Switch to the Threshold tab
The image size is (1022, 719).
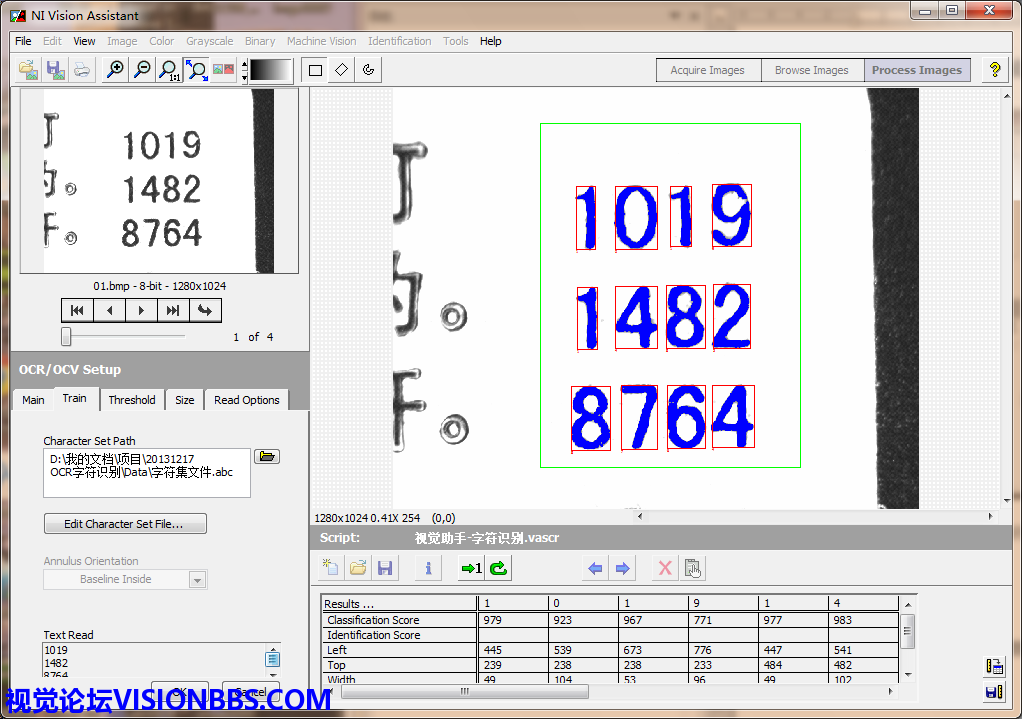(132, 400)
